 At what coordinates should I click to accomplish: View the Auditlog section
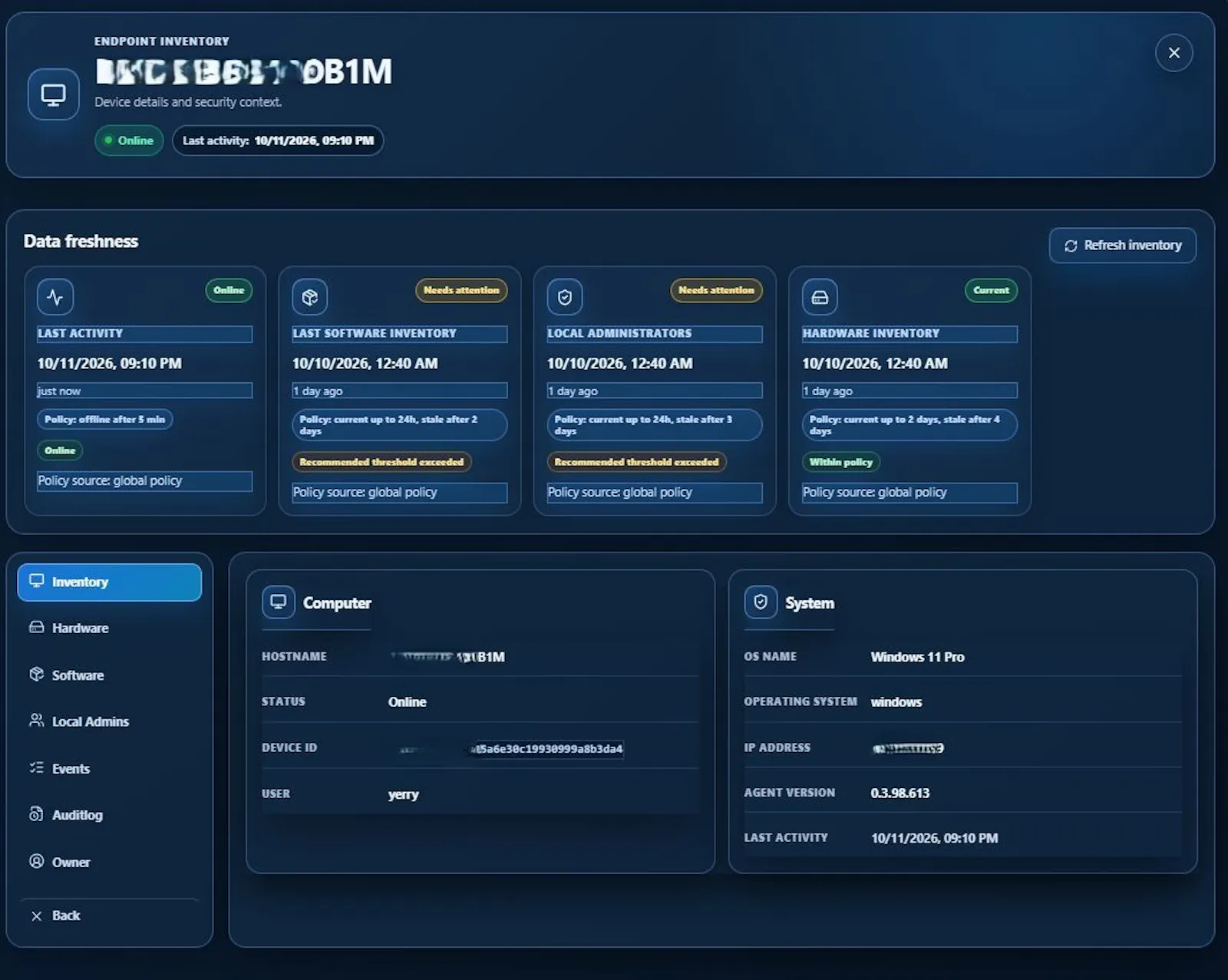click(x=110, y=815)
